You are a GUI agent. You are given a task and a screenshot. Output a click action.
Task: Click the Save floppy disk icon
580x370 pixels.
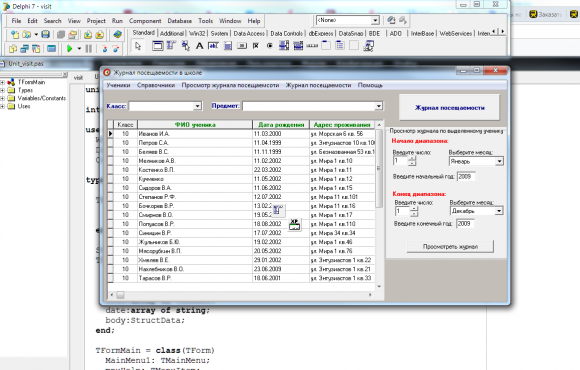point(45,35)
